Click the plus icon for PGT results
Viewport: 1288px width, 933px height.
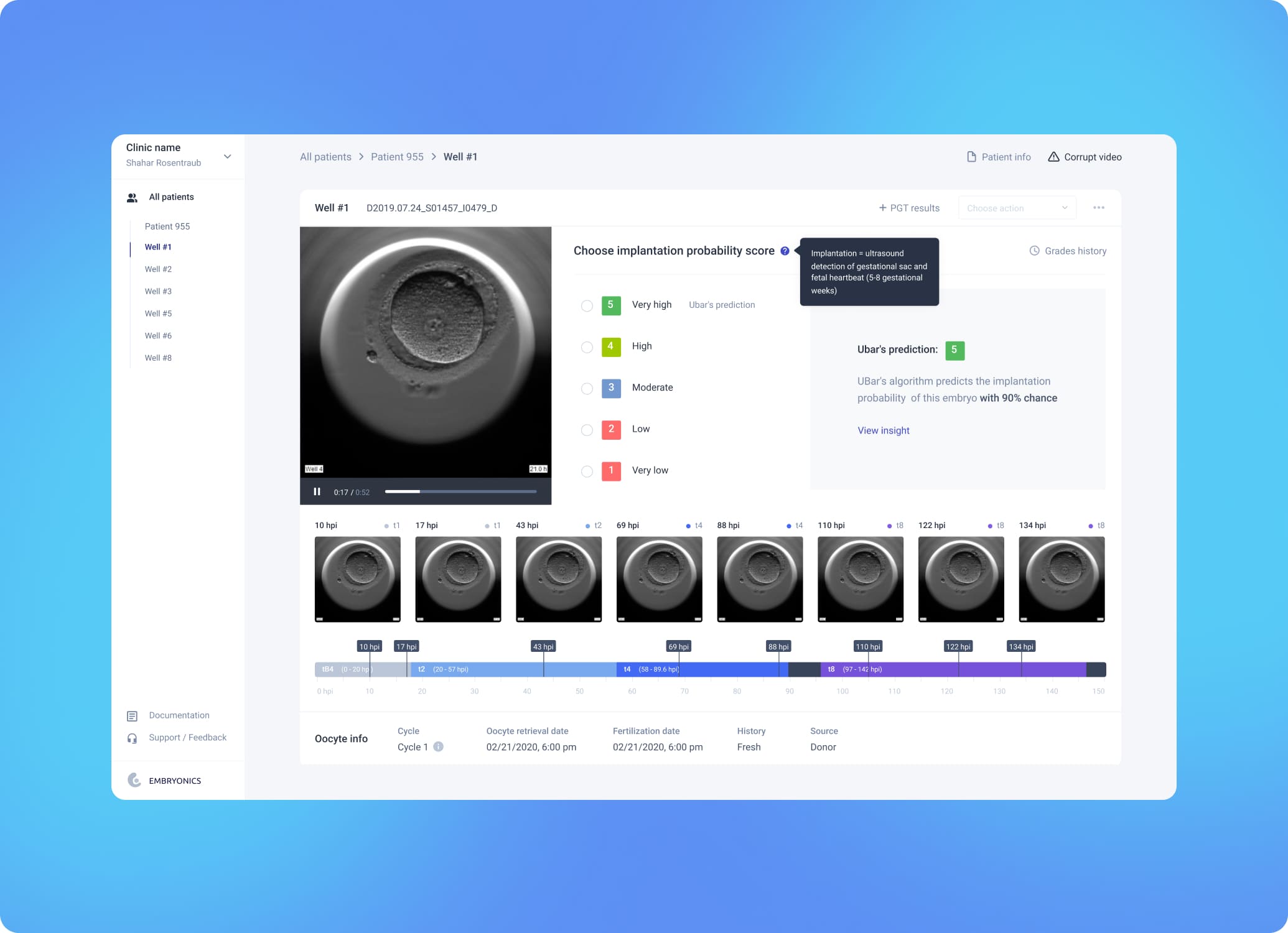882,208
